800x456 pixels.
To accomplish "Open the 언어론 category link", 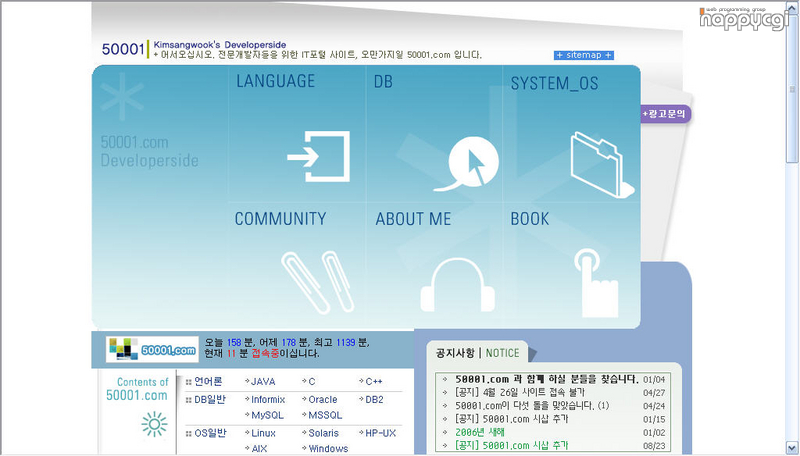I will (208, 382).
